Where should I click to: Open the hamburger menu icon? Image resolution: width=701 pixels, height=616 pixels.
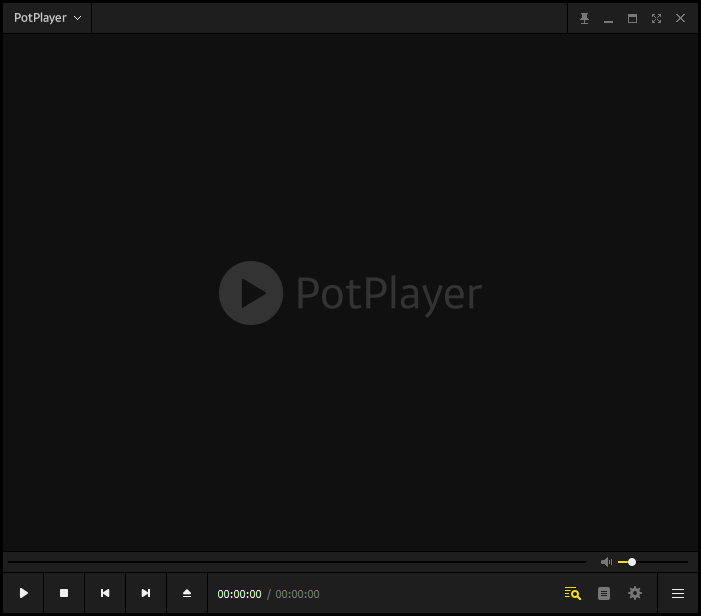(x=678, y=593)
